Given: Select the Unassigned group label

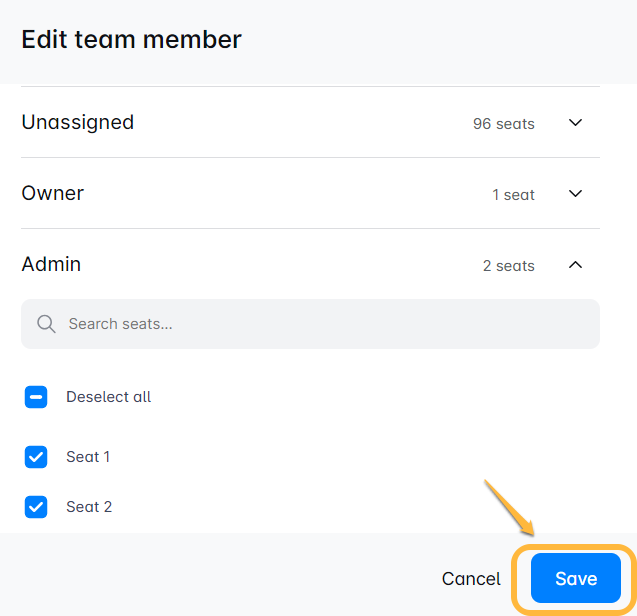Looking at the screenshot, I should pyautogui.click(x=78, y=122).
